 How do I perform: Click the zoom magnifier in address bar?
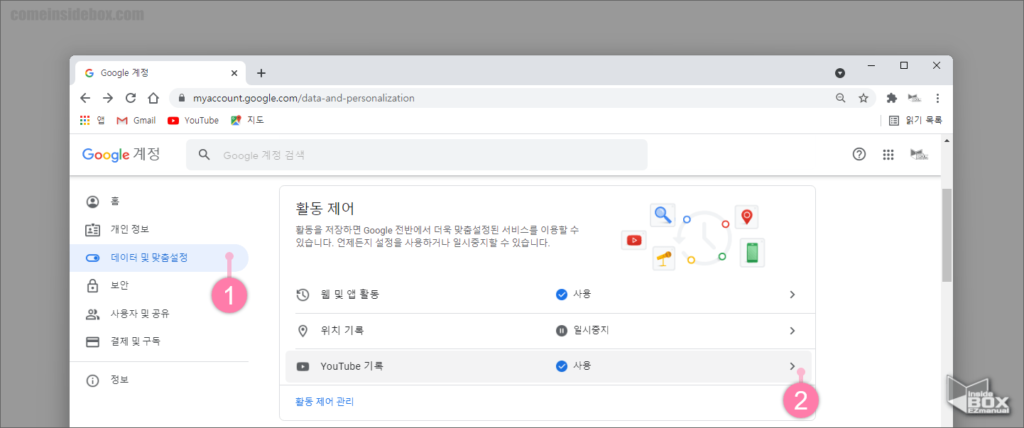pyautogui.click(x=840, y=98)
